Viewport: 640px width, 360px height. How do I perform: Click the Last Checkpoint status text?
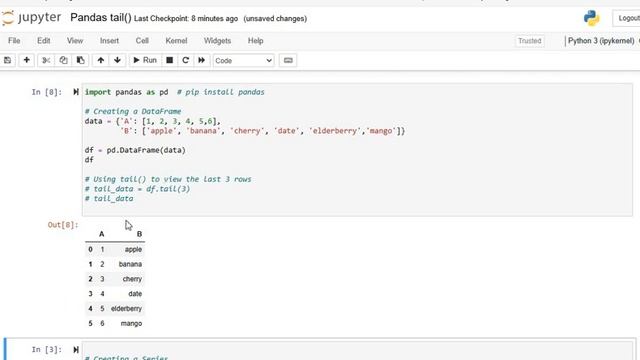[186, 19]
